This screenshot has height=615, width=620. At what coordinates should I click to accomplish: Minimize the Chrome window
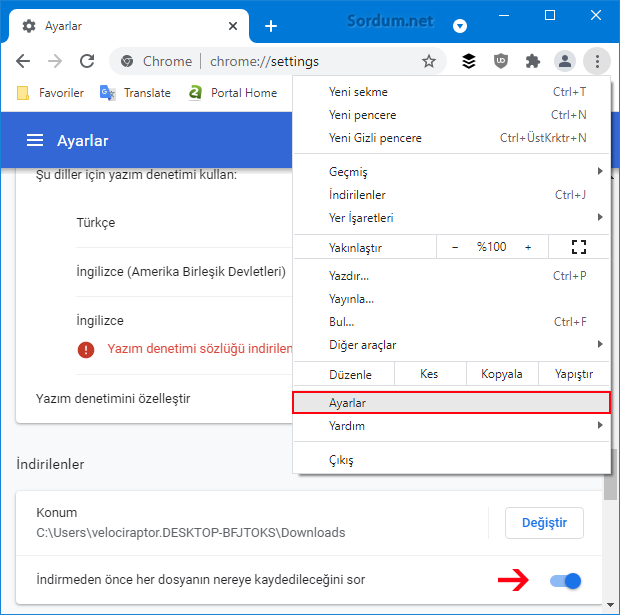(x=504, y=15)
